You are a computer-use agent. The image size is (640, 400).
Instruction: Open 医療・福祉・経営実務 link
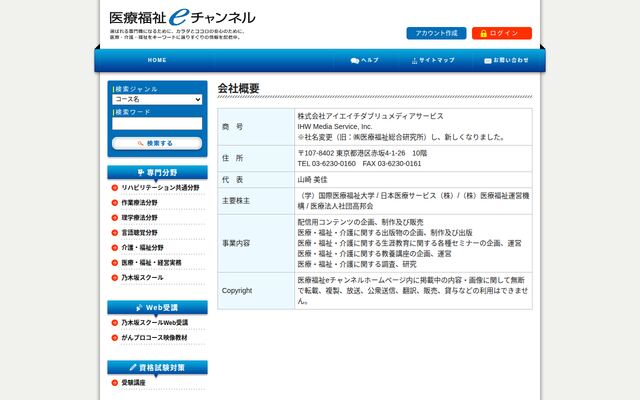[151, 263]
